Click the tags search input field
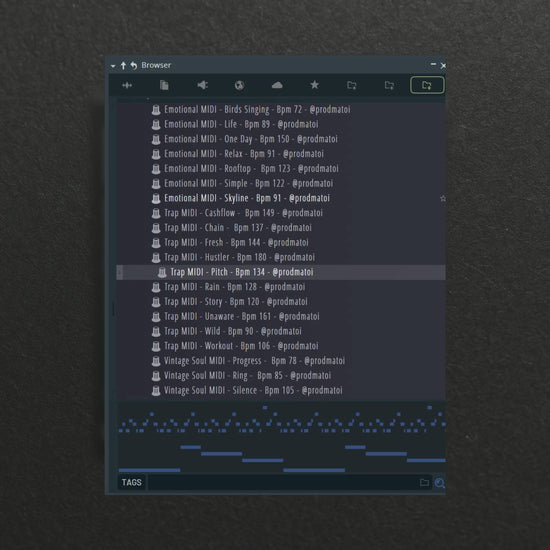This screenshot has height=550, width=550. click(282, 483)
